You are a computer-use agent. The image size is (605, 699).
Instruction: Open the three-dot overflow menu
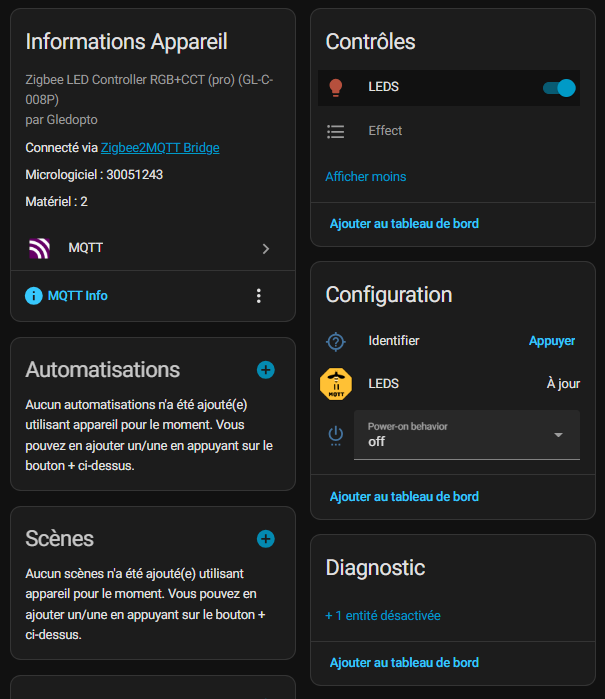[x=259, y=296]
